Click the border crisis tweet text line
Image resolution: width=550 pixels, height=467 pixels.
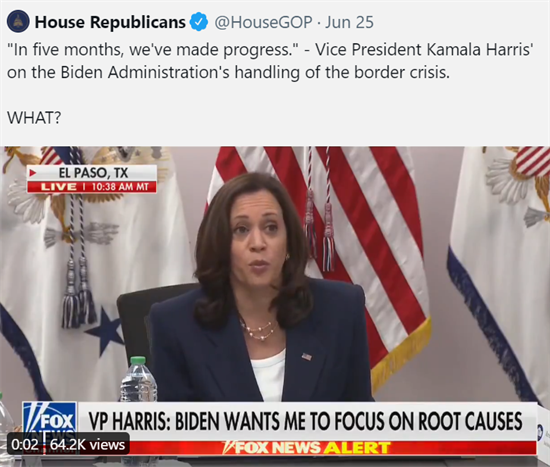tap(228, 72)
